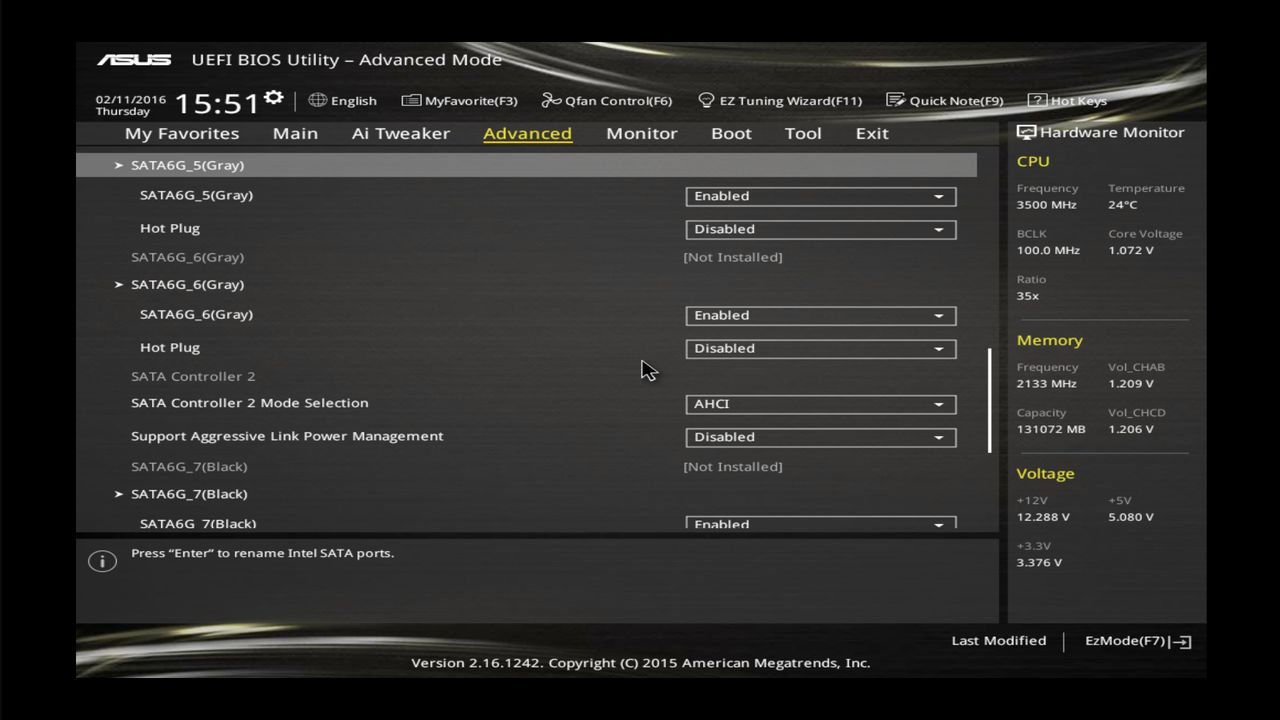Click +12V reading 12.288 V

1043,517
